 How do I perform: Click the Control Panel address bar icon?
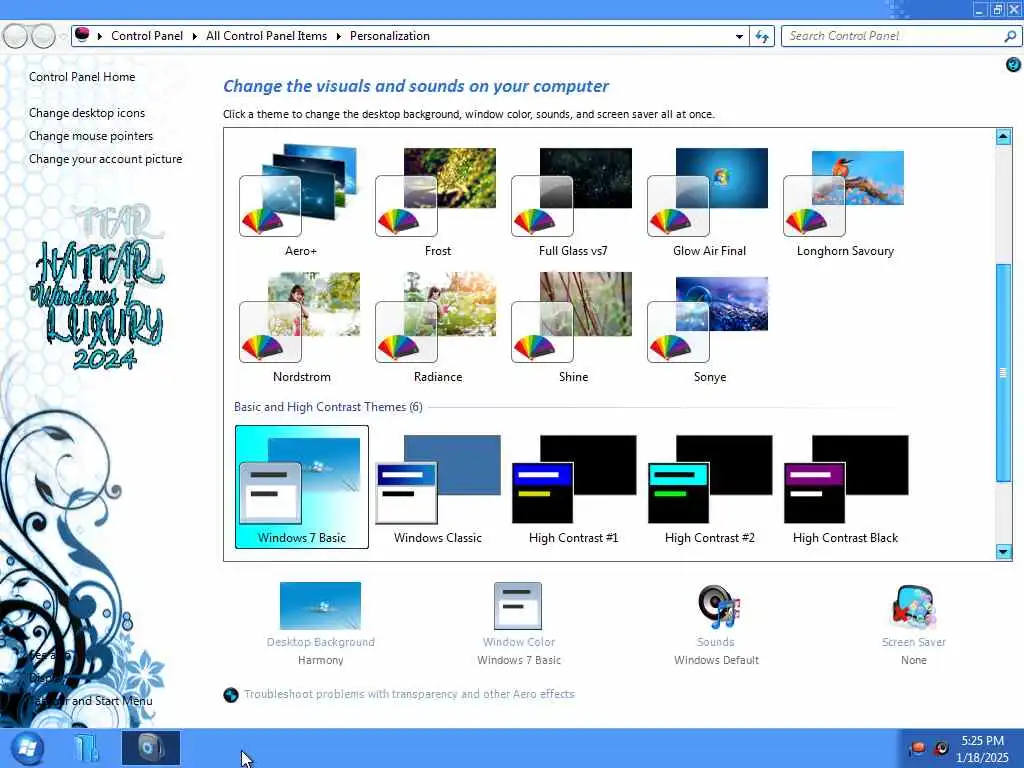[82, 35]
